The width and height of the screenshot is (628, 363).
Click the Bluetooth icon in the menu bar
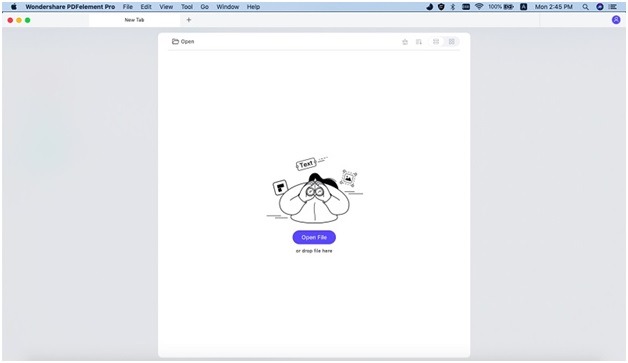tap(453, 7)
